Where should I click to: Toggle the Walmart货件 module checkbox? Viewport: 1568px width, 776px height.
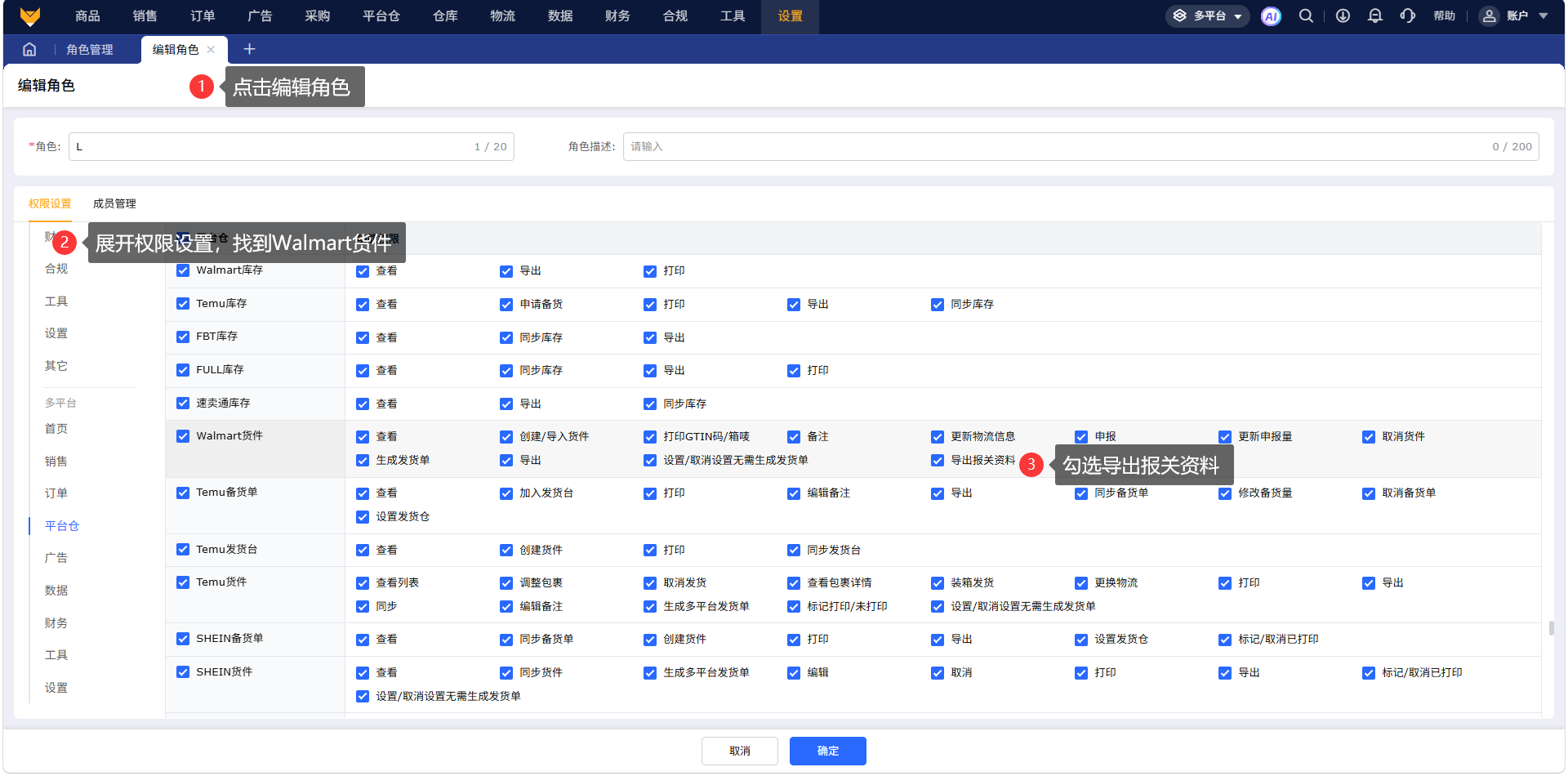(183, 436)
